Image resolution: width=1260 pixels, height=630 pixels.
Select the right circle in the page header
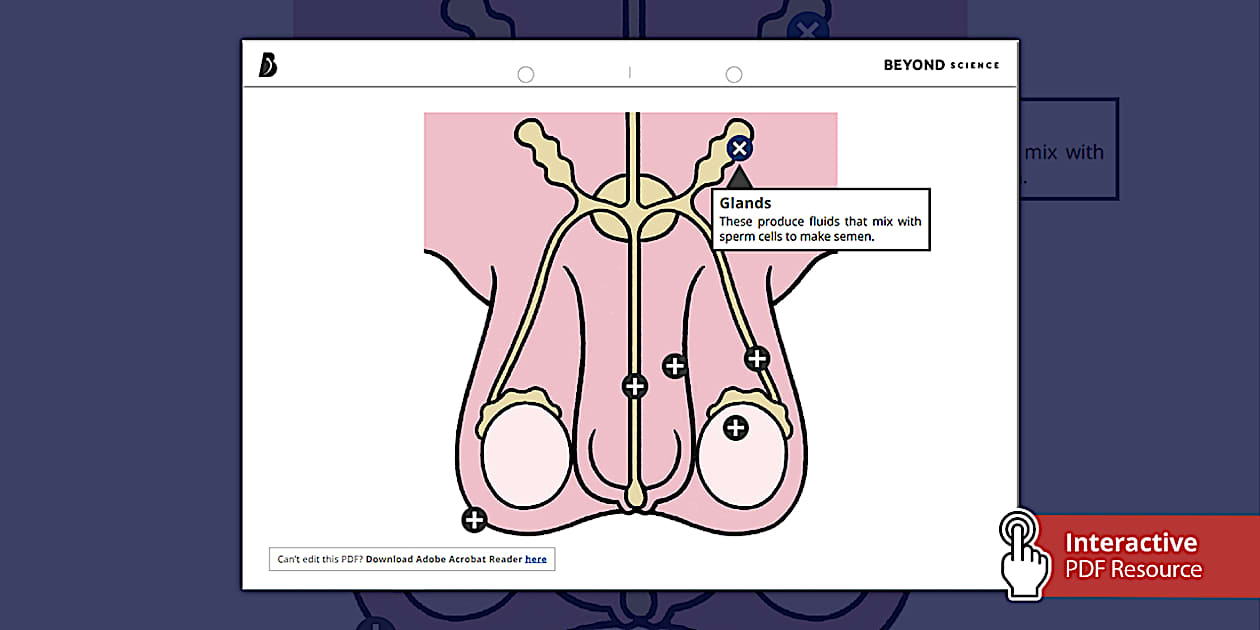pos(734,75)
